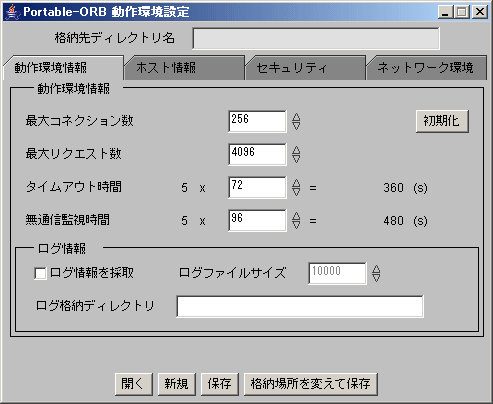Click the 初期化 button
The image size is (493, 404).
(x=442, y=121)
